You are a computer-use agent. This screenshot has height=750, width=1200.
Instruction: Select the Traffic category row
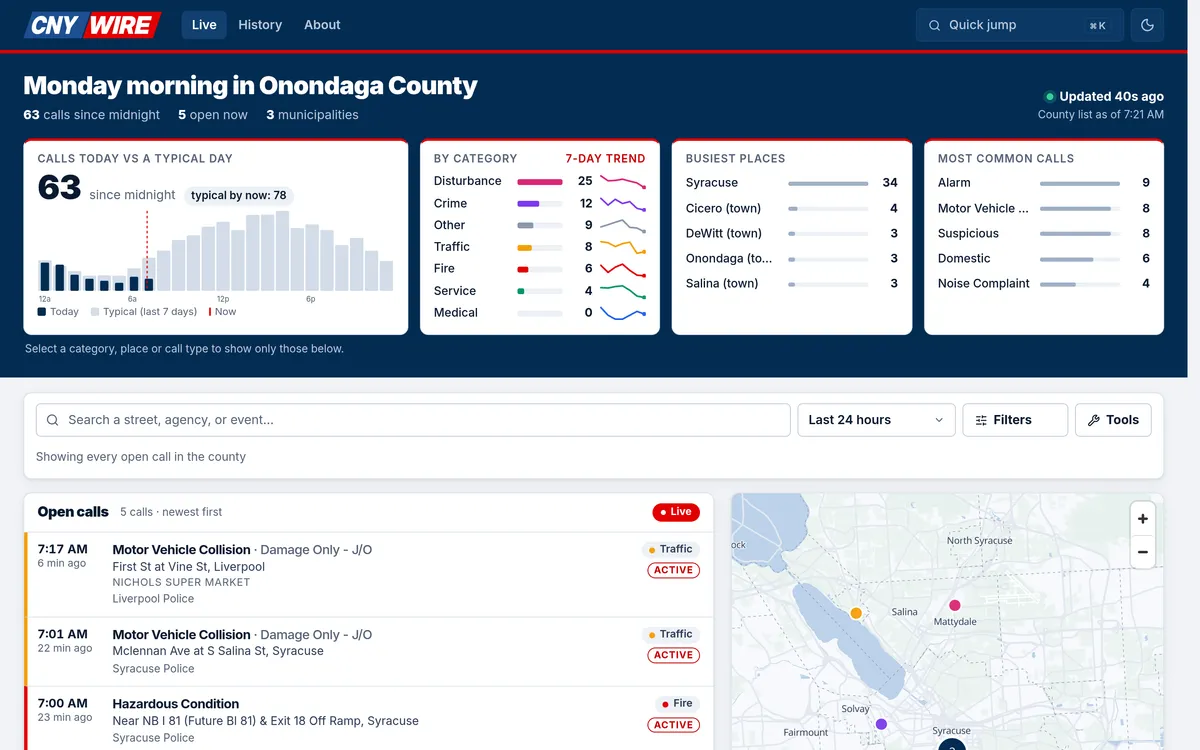(540, 247)
